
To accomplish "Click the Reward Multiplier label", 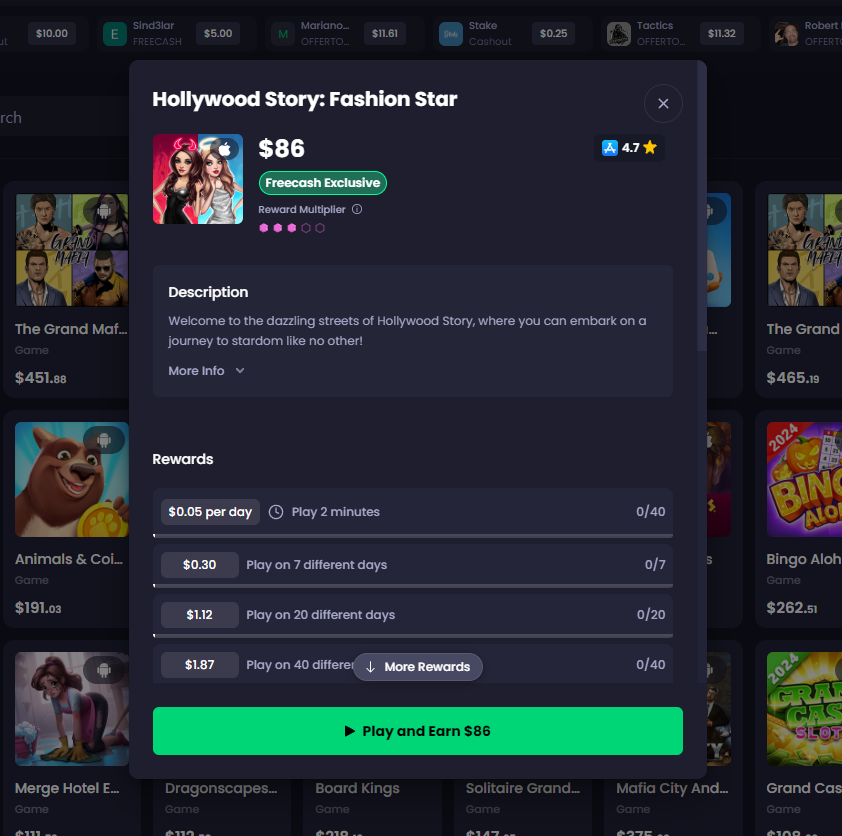I will coord(302,210).
